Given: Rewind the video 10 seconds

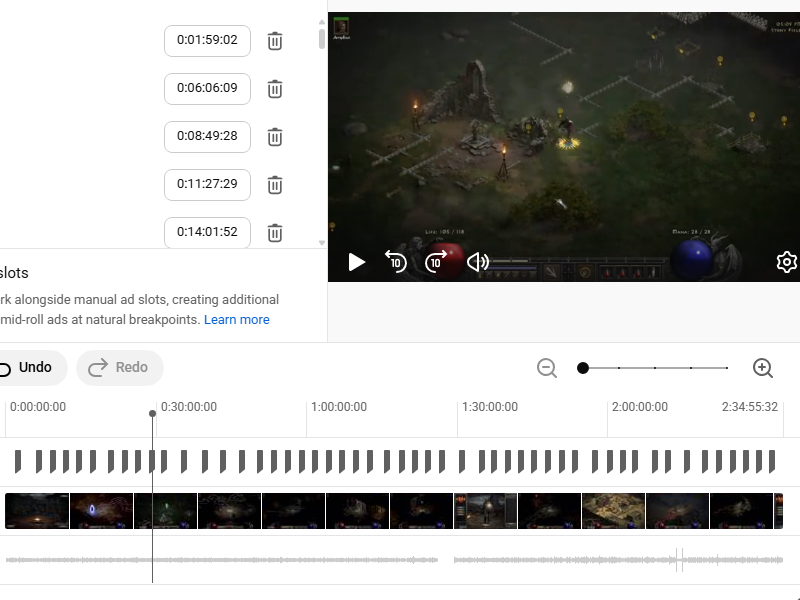Looking at the screenshot, I should (395, 262).
